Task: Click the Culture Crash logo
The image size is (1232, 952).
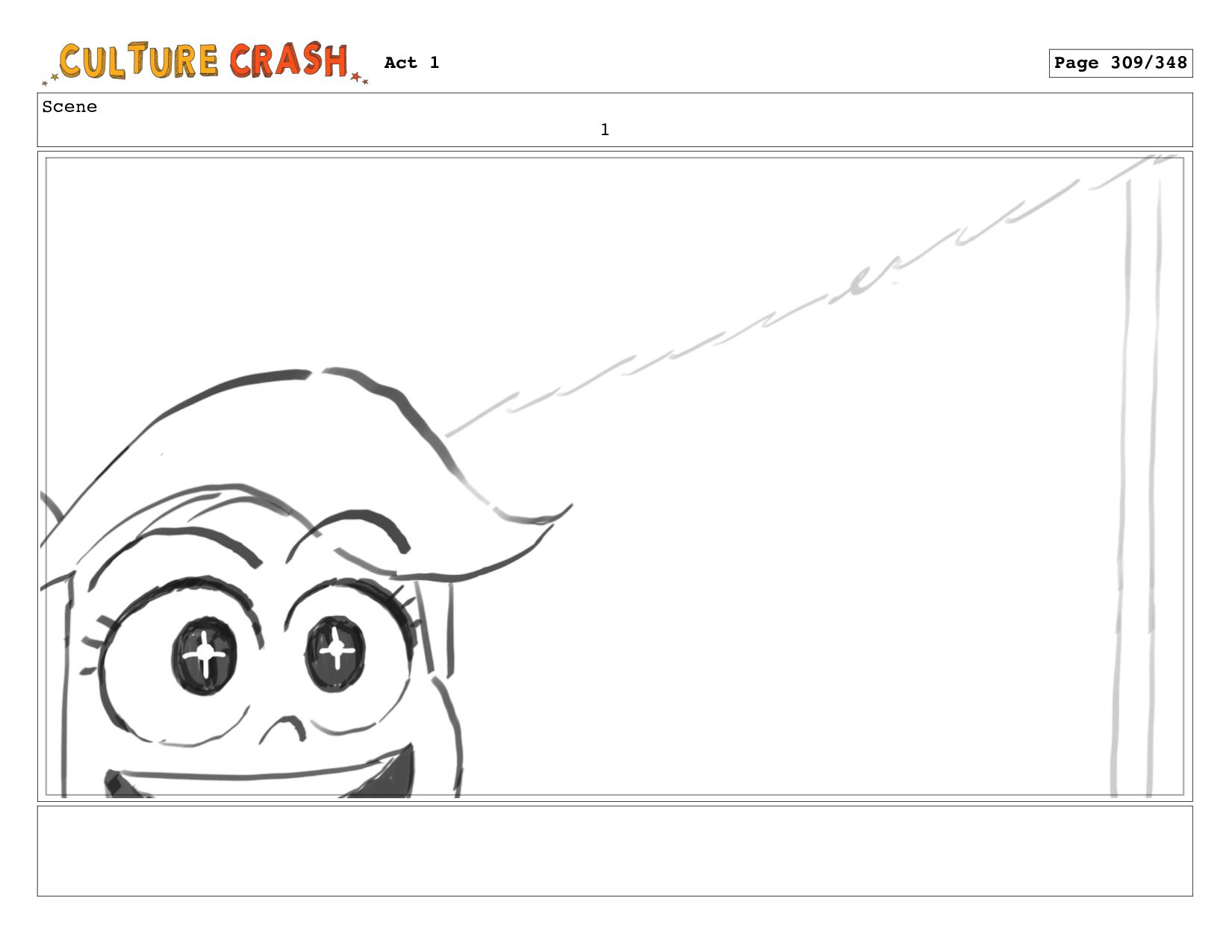Action: coord(205,63)
